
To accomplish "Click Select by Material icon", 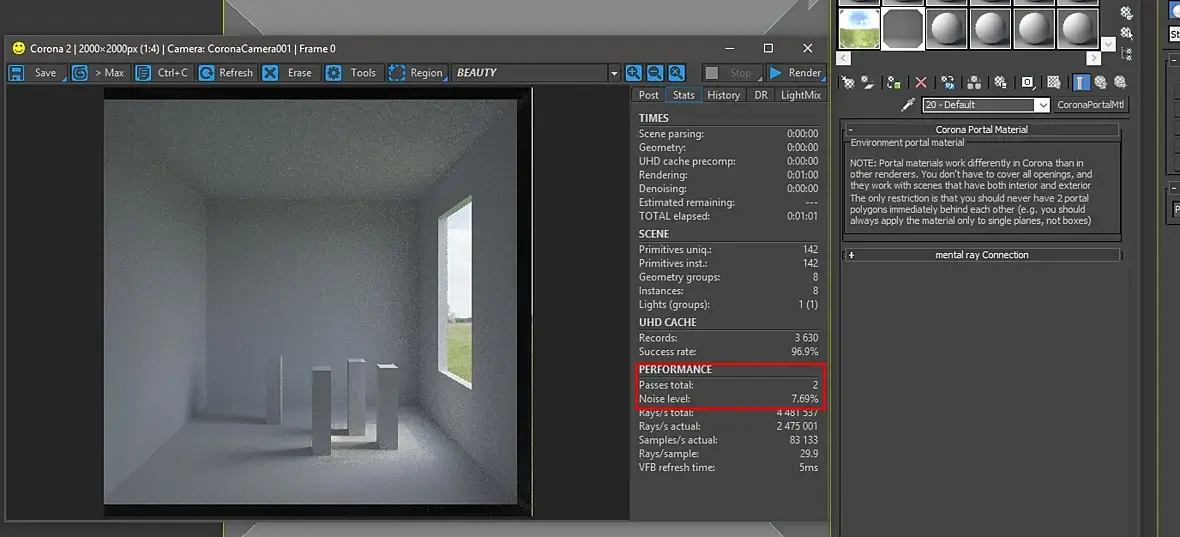I will point(1127,32).
